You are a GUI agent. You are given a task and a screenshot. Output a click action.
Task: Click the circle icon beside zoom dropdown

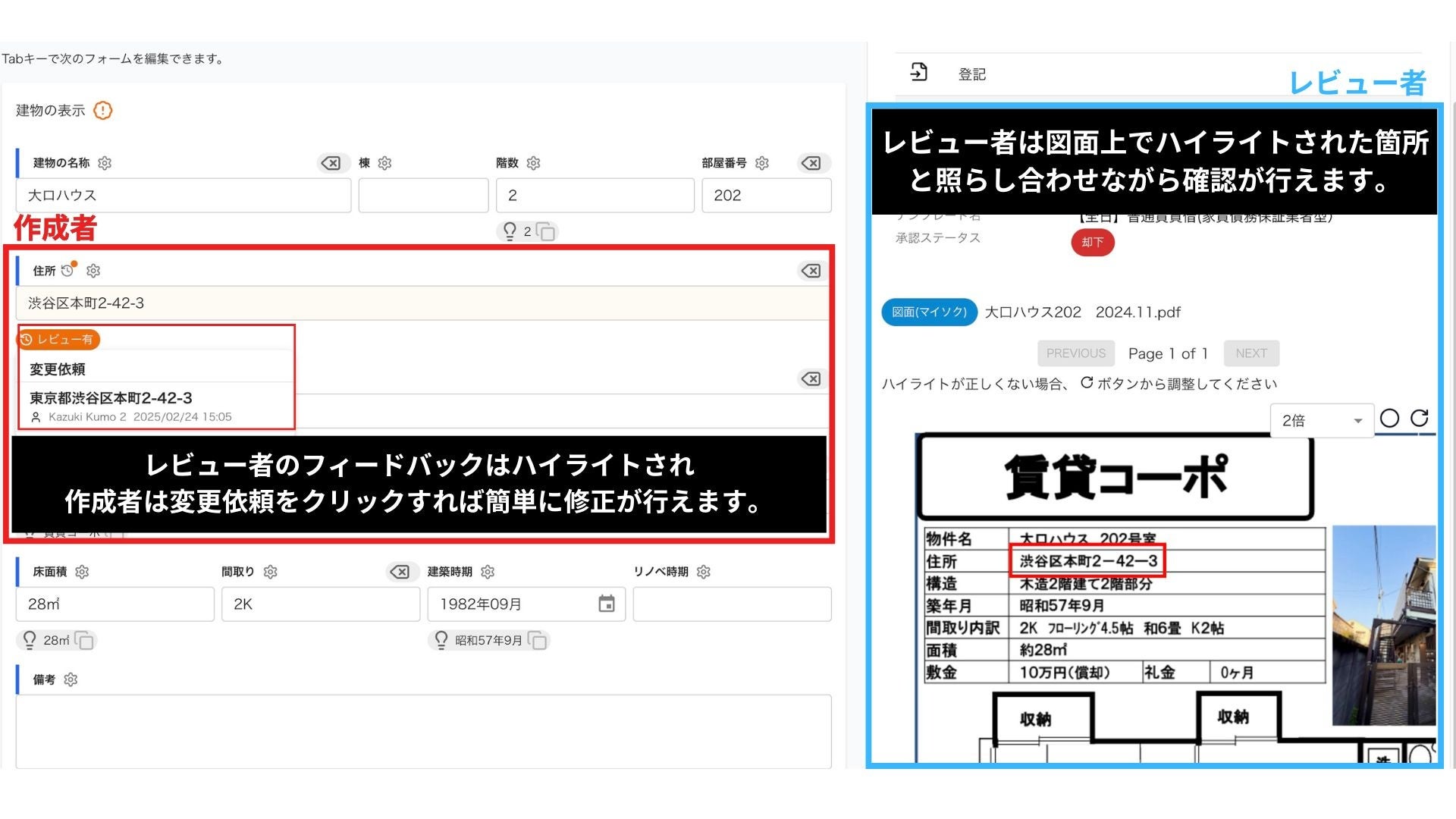(1389, 419)
